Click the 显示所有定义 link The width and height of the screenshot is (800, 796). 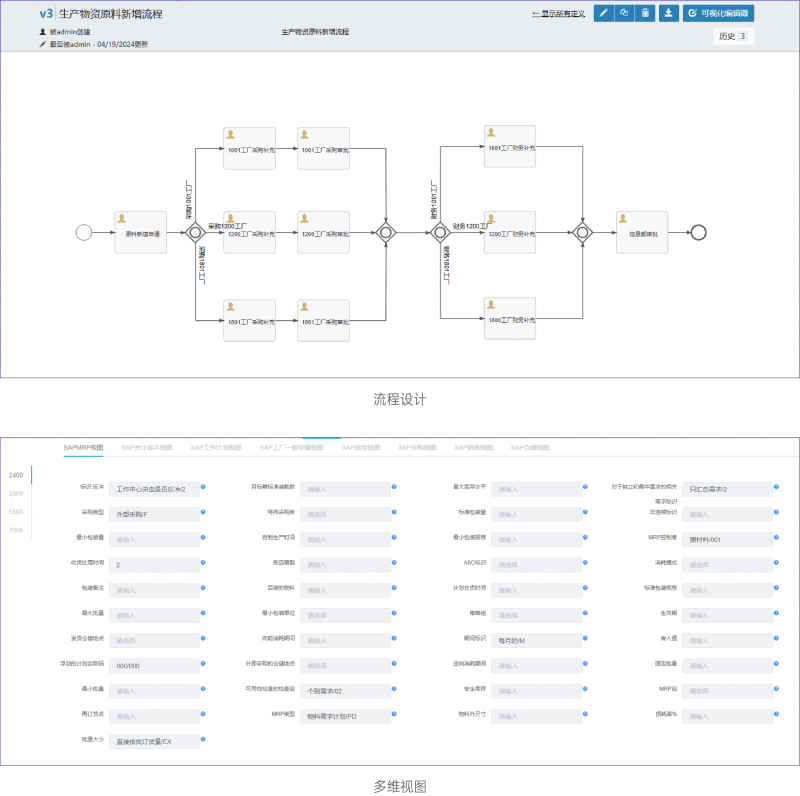coord(559,13)
